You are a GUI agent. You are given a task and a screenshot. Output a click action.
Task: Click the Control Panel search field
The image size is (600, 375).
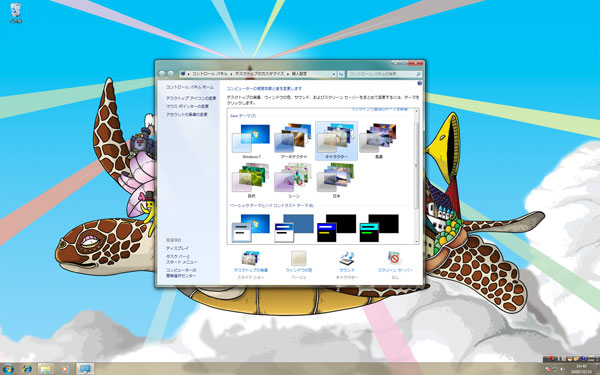pos(384,74)
